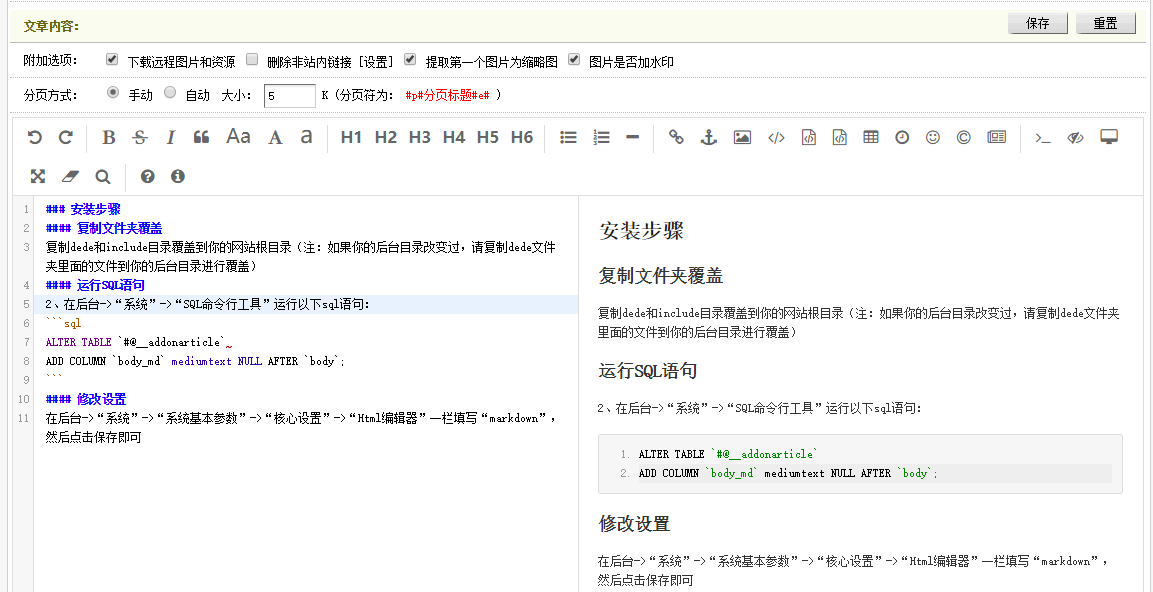Click '#### 复制文件夹覆盖' line in editor
Screen dimensions: 1153x592
click(x=104, y=228)
